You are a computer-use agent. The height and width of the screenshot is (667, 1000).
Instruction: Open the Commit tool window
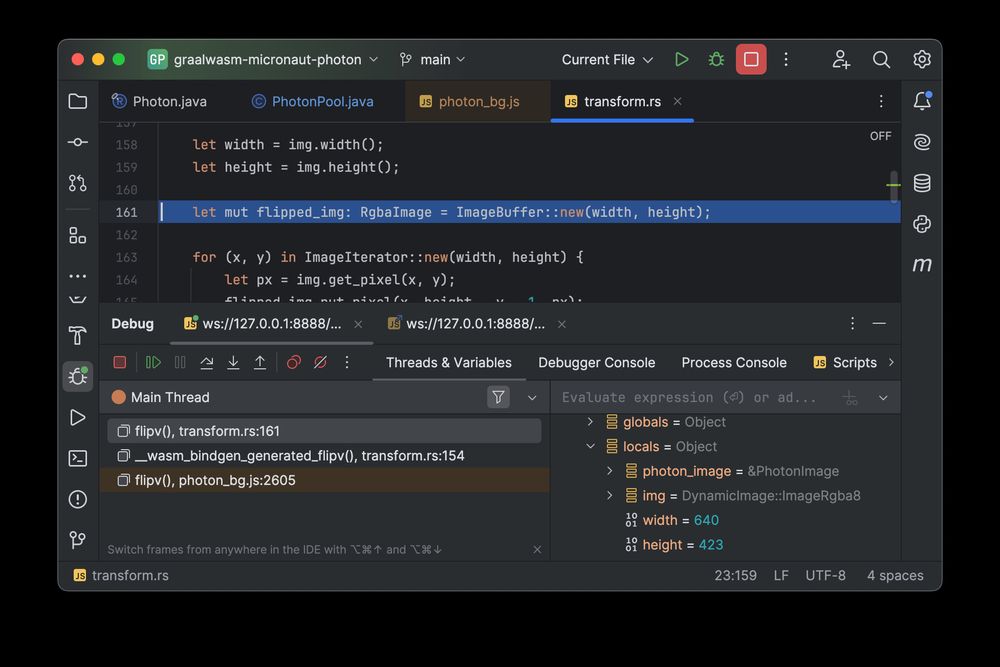(x=78, y=142)
